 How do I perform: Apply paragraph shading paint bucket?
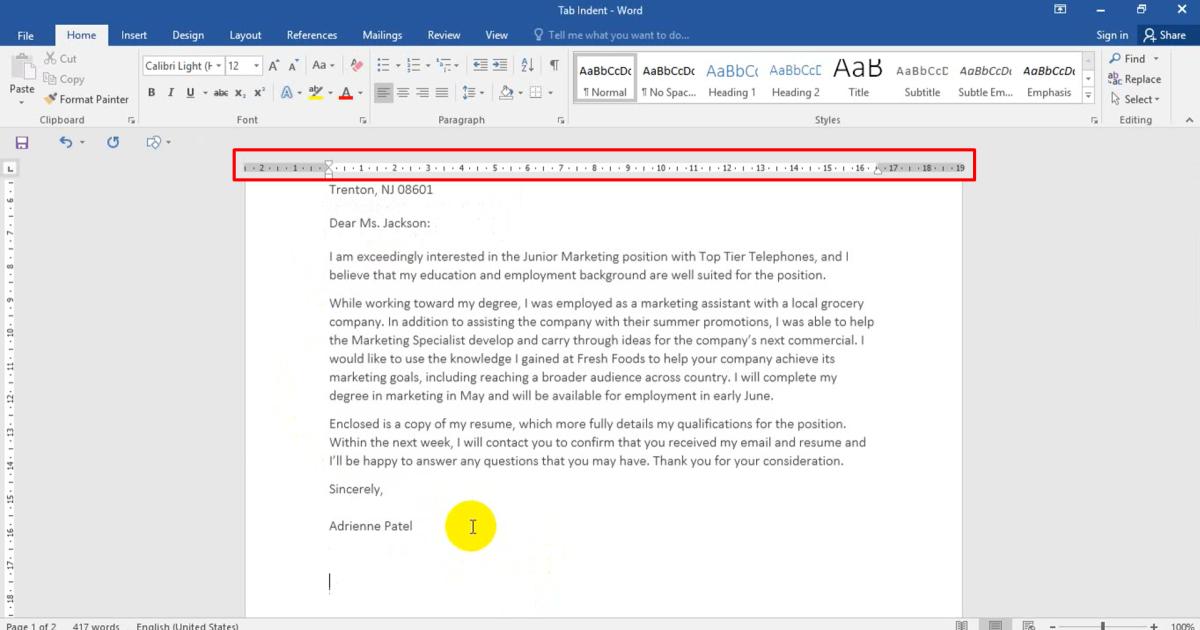[x=506, y=93]
